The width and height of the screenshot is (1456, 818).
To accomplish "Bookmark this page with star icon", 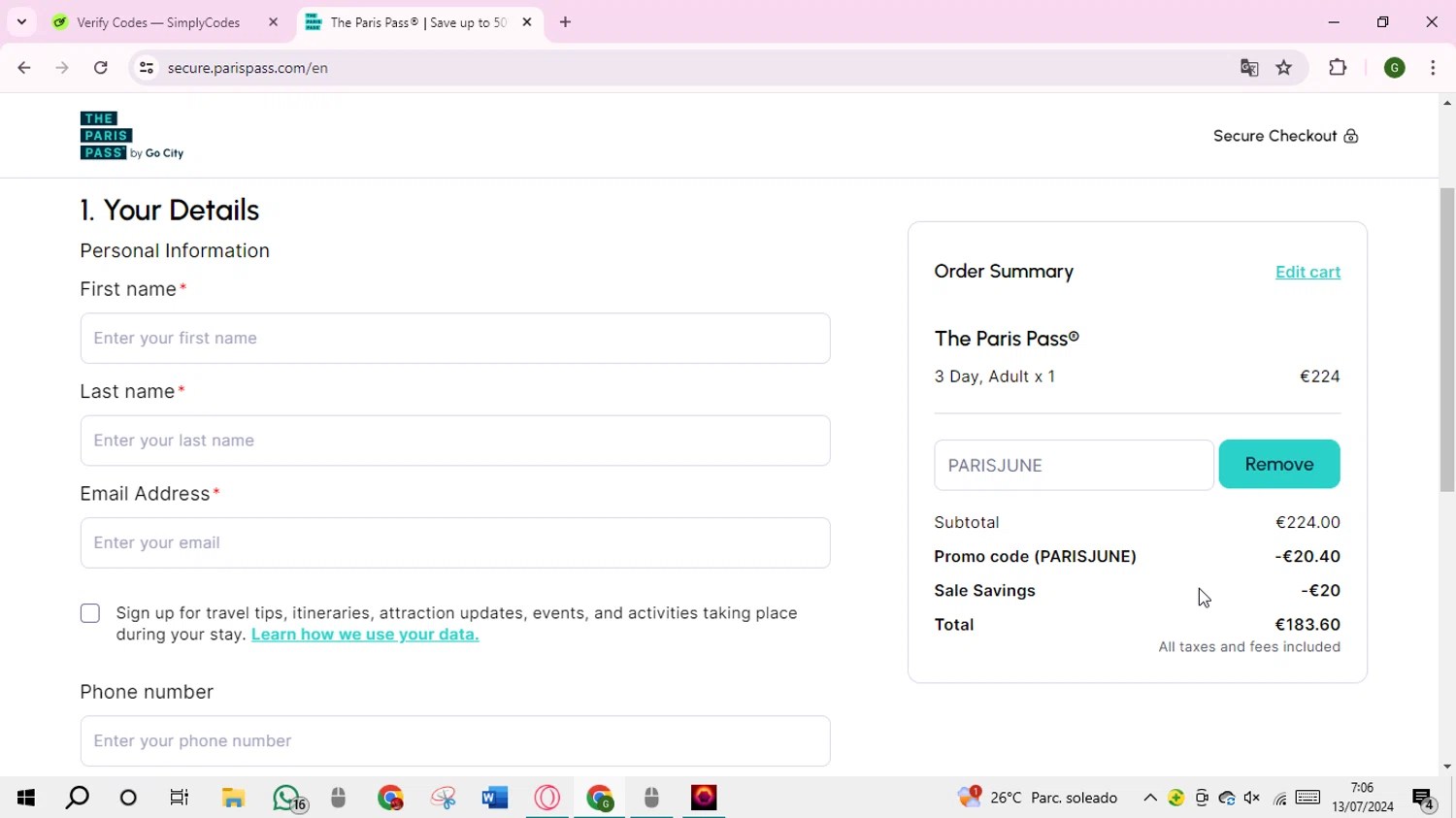I will (x=1284, y=68).
